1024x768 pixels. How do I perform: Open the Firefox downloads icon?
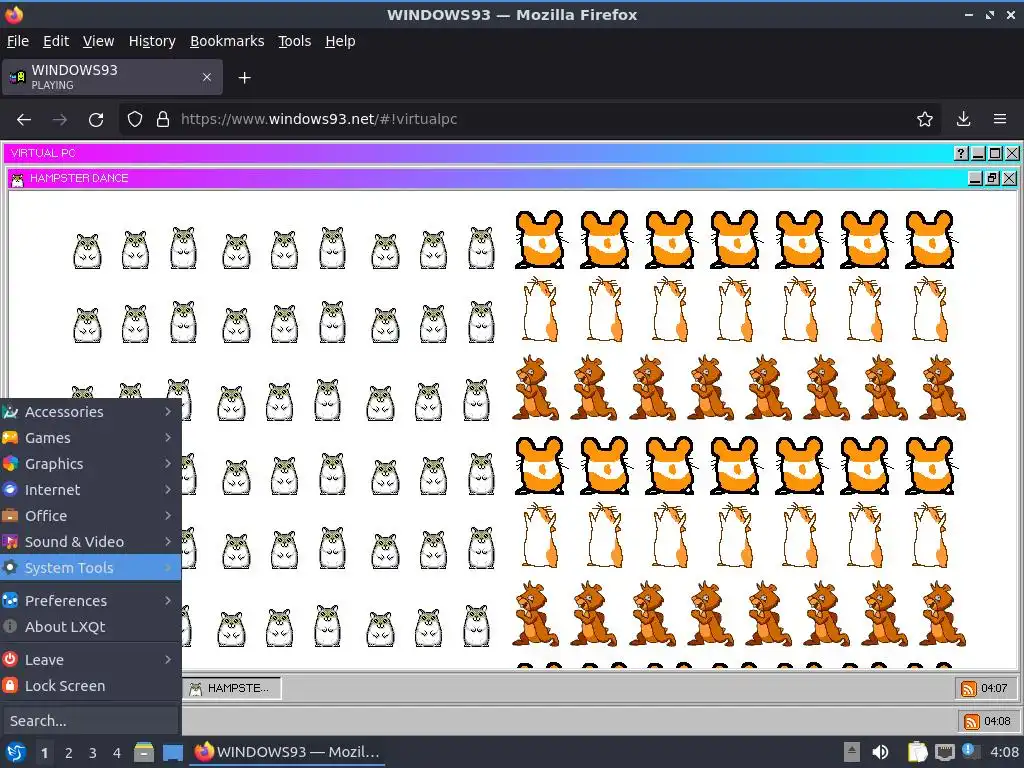(x=963, y=119)
